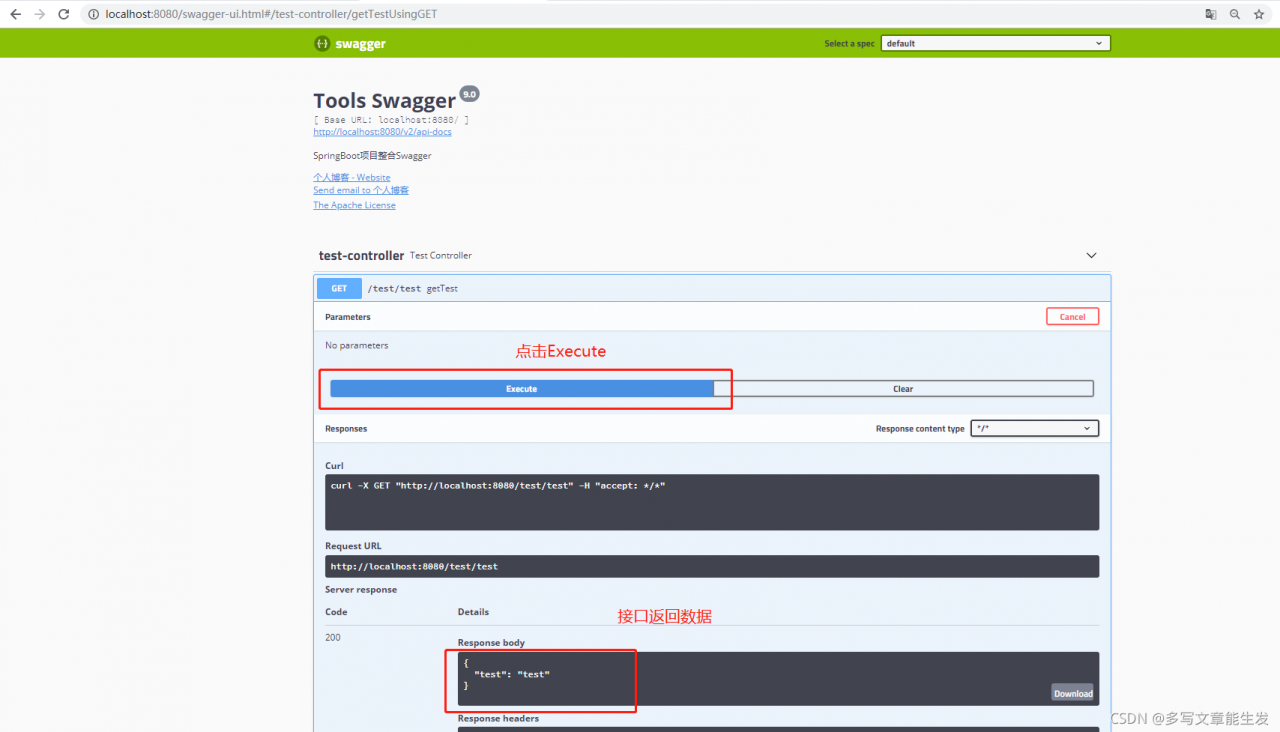1280x732 pixels.
Task: Click the "test": "test" response body text
Action: pyautogui.click(x=512, y=674)
